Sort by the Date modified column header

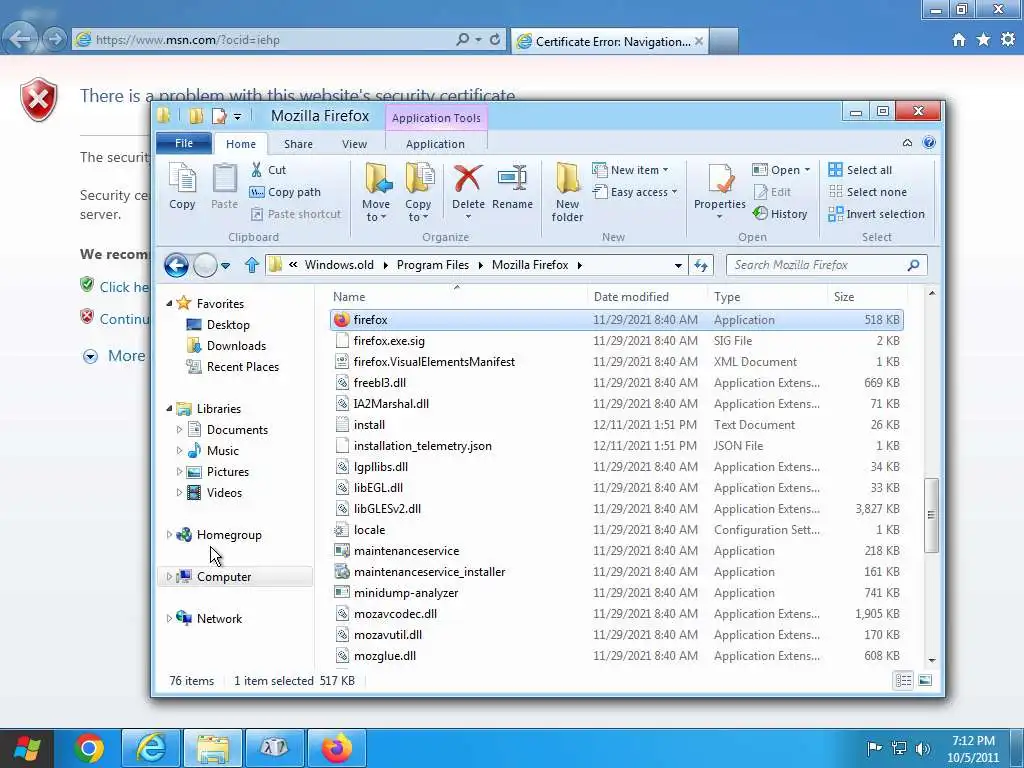[647, 296]
